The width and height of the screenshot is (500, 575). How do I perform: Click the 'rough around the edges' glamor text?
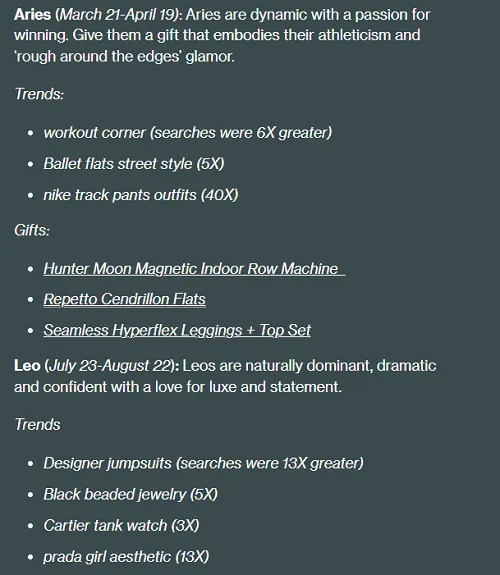coord(124,56)
